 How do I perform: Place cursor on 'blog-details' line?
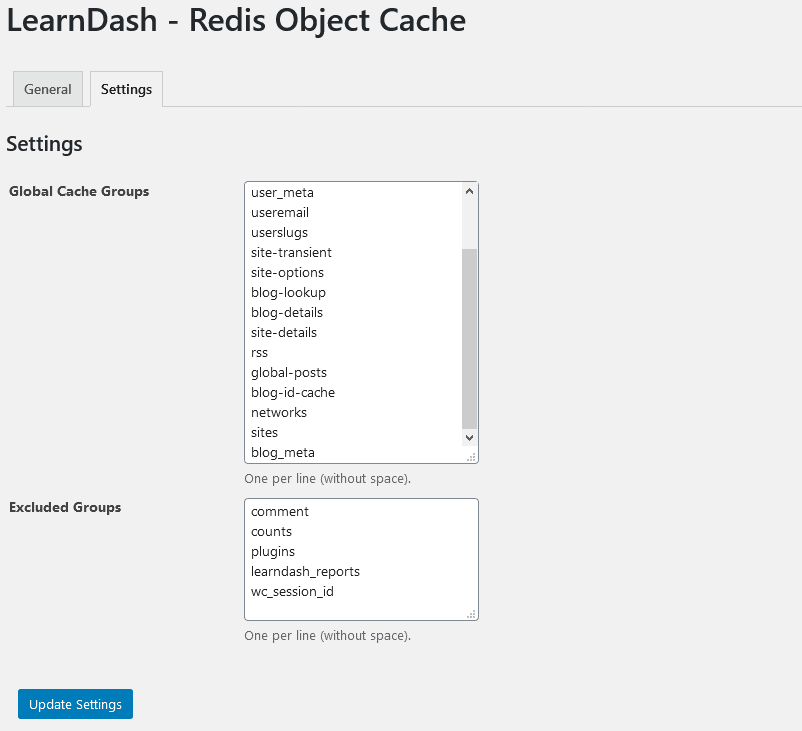[x=287, y=313]
